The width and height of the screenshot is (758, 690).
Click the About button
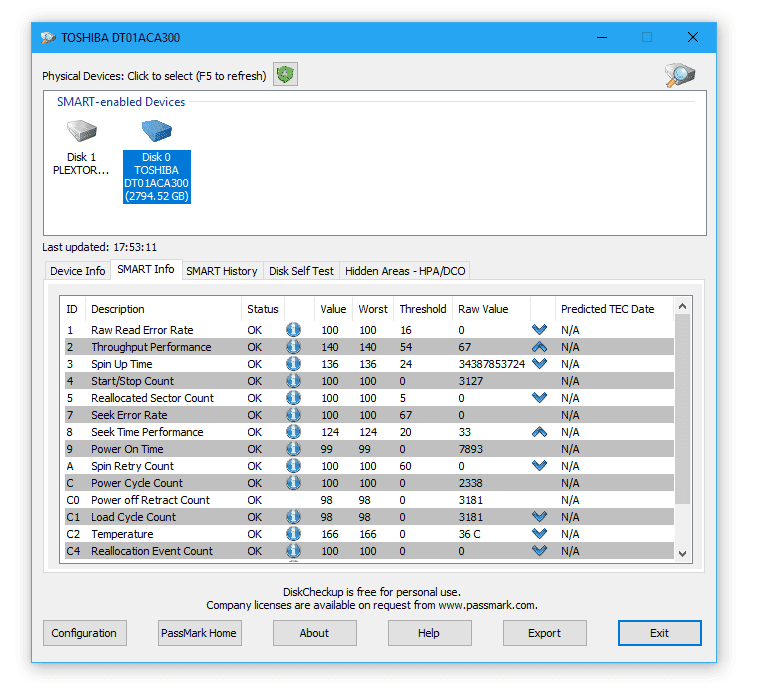coord(315,633)
